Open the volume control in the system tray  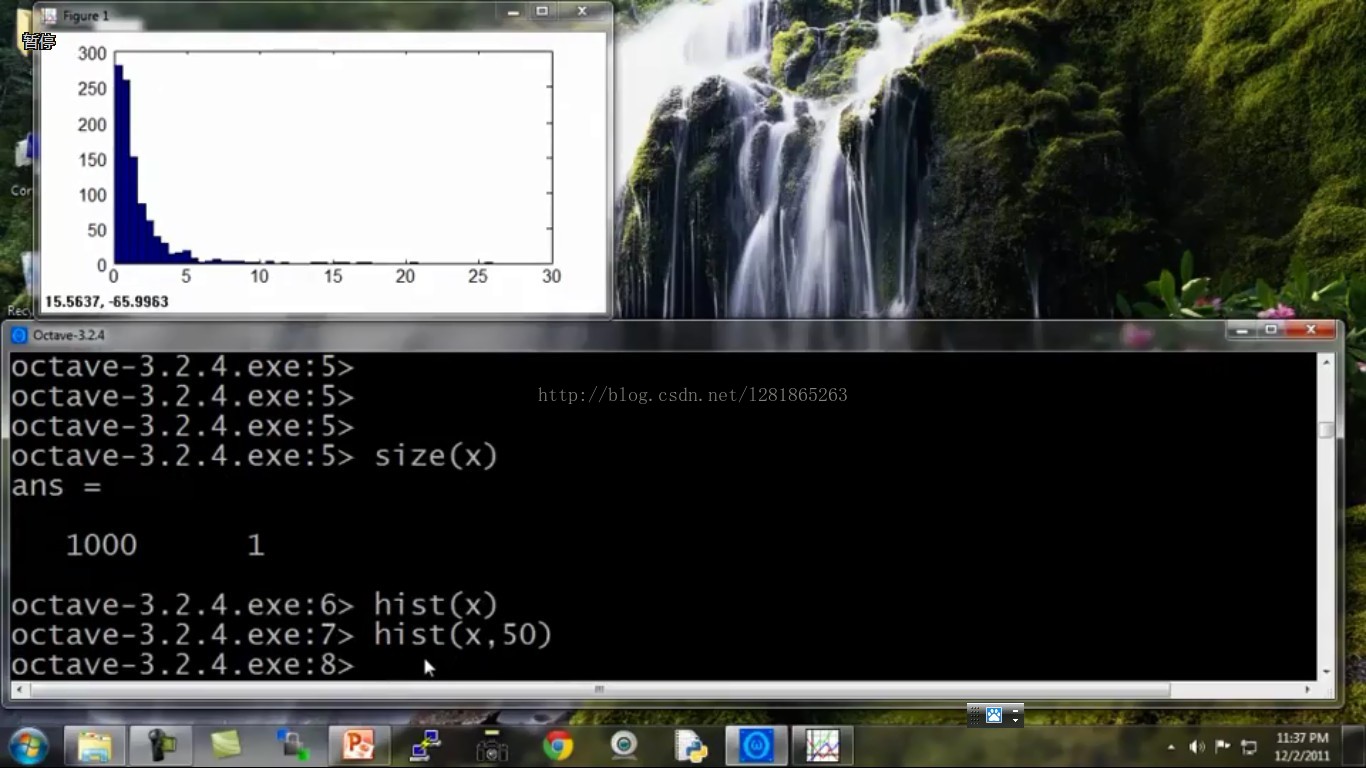(1197, 747)
